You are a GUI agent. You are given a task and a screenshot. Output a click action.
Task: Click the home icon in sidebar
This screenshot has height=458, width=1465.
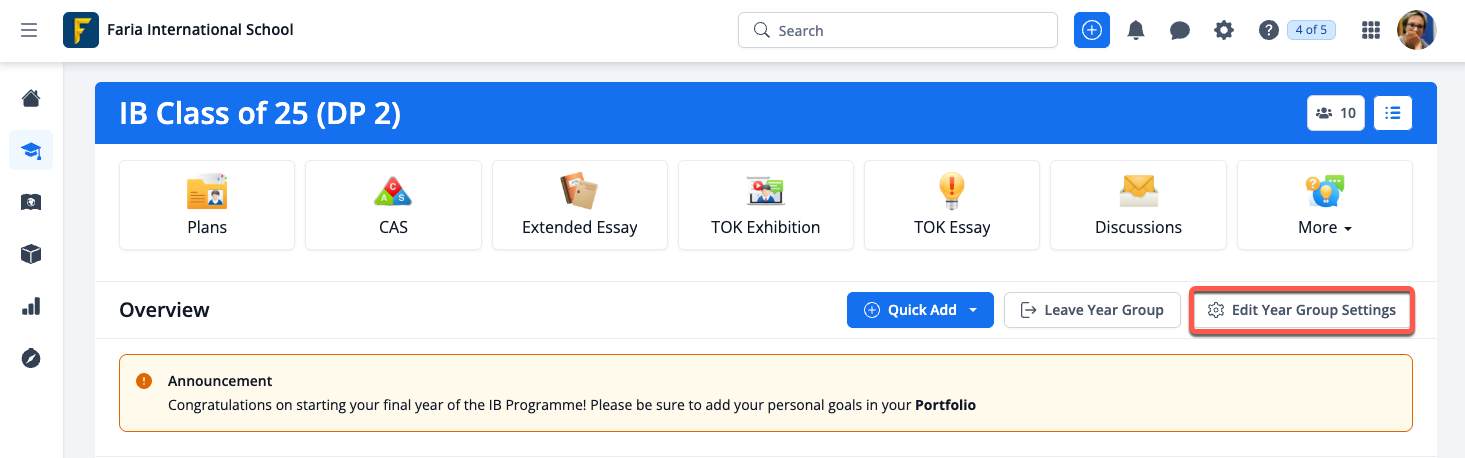click(31, 98)
